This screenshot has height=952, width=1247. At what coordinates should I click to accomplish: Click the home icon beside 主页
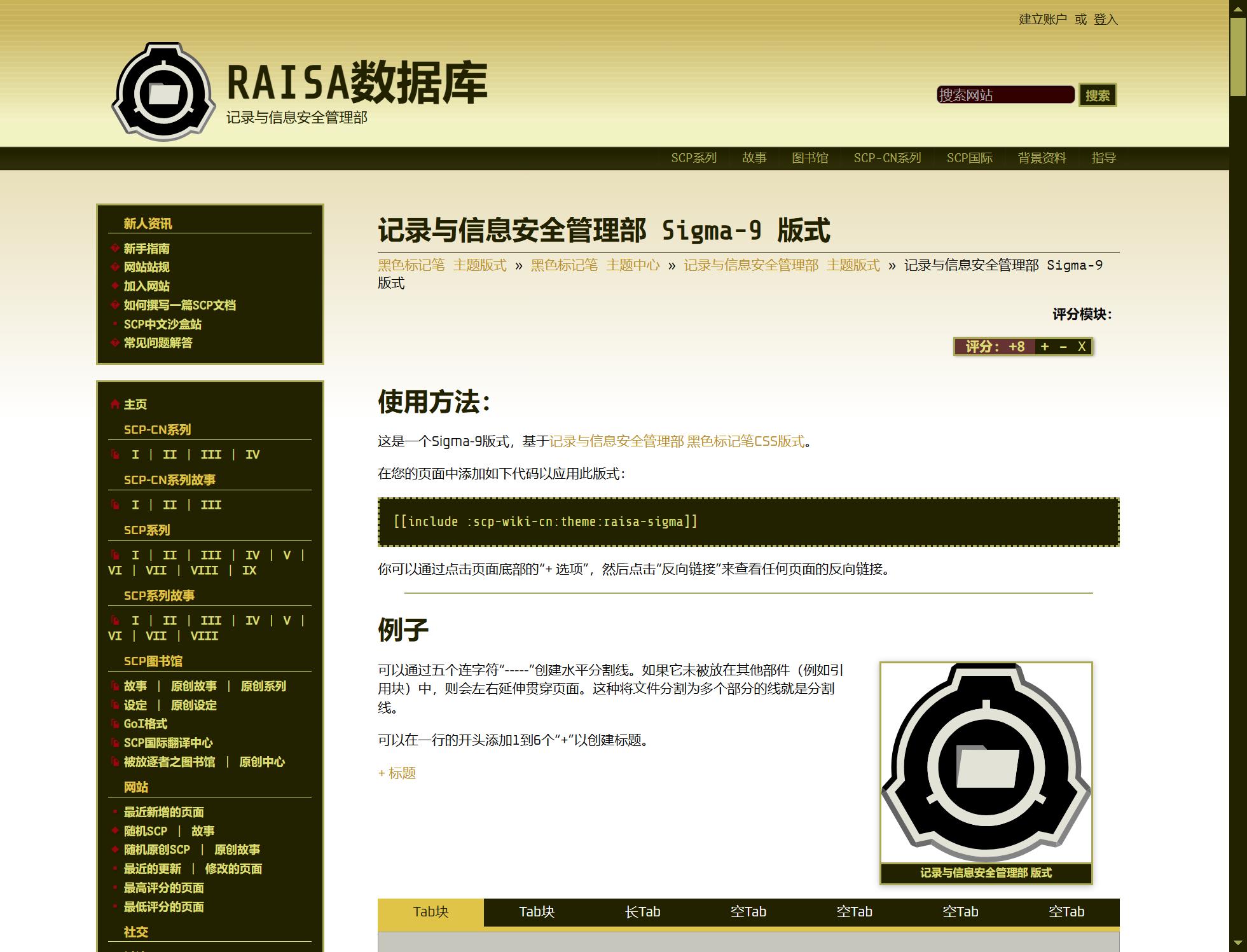click(115, 404)
